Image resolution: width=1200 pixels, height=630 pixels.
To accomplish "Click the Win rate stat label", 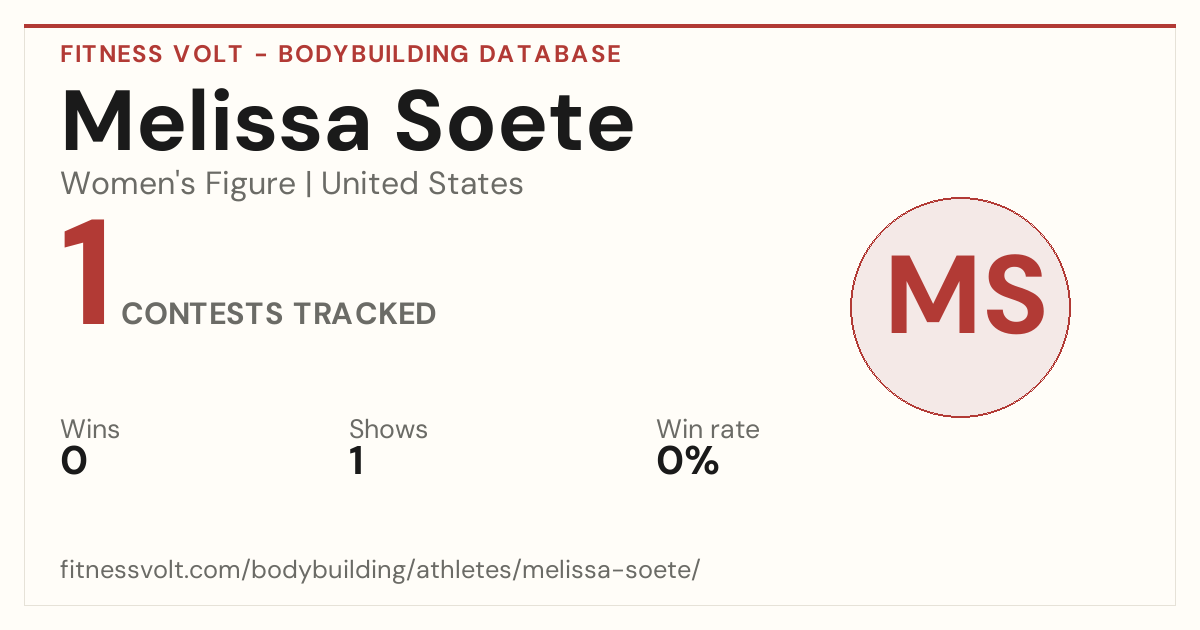I will click(708, 429).
